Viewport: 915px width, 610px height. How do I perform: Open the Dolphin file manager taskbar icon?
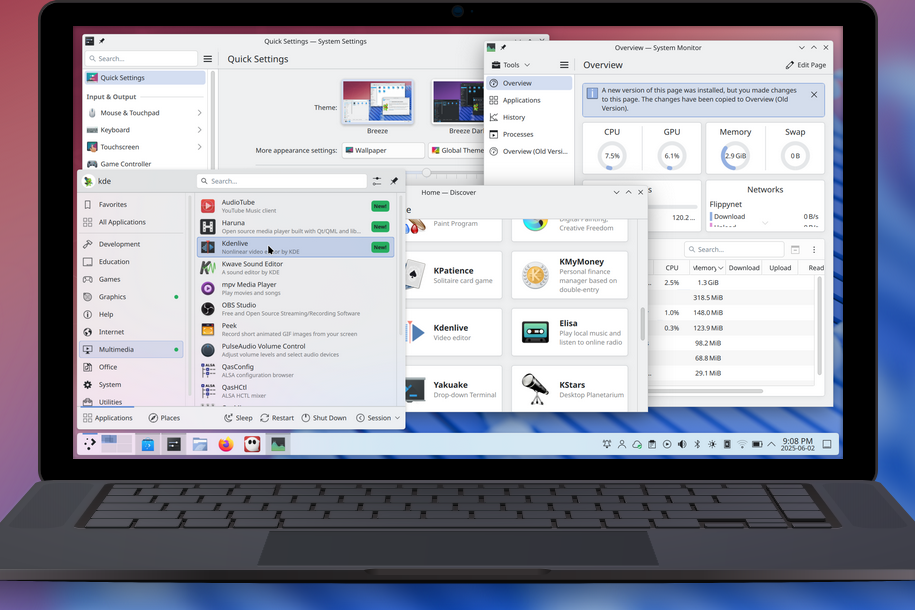click(200, 445)
